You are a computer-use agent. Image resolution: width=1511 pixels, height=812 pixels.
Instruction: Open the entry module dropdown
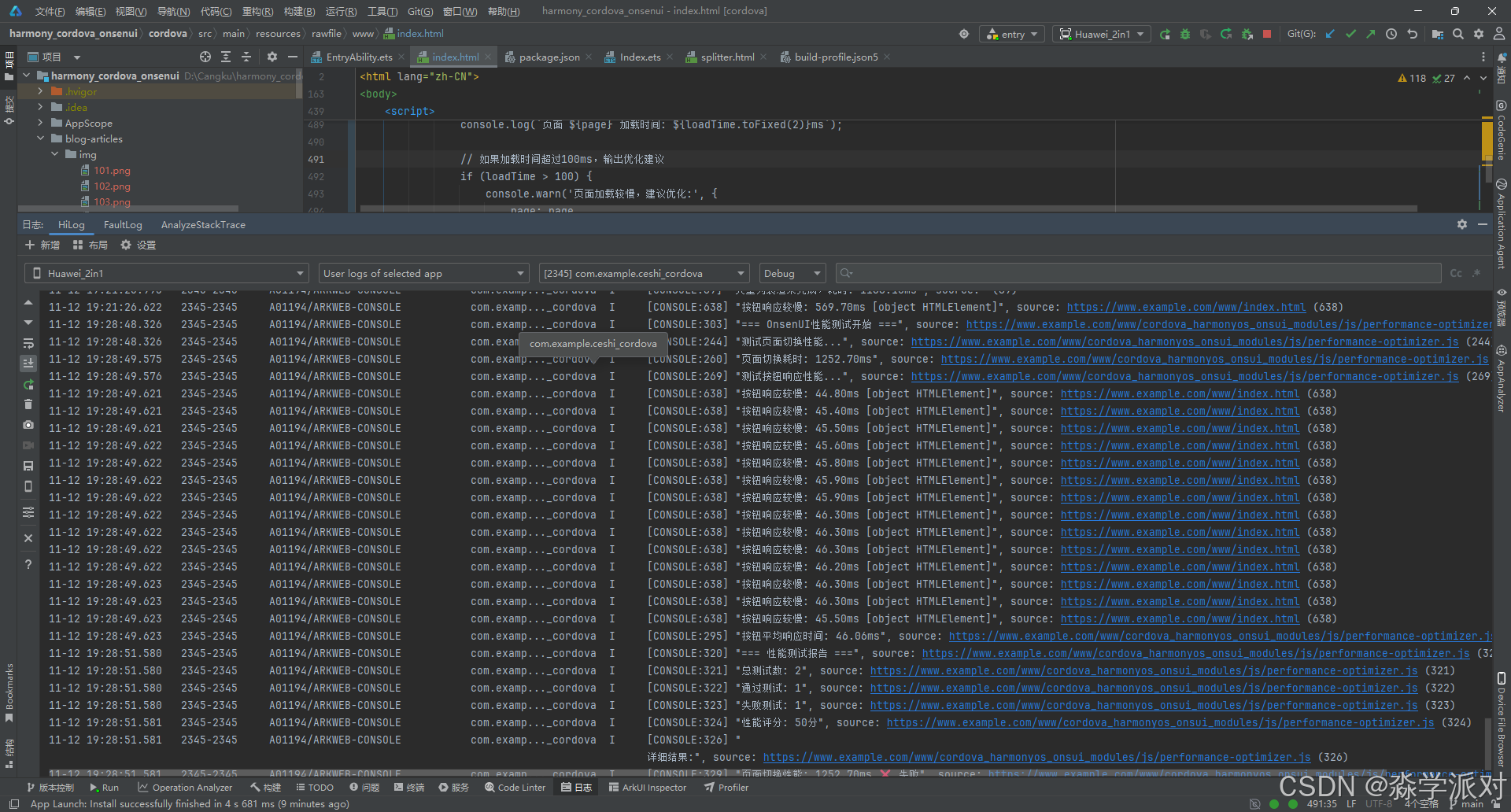tap(1012, 34)
